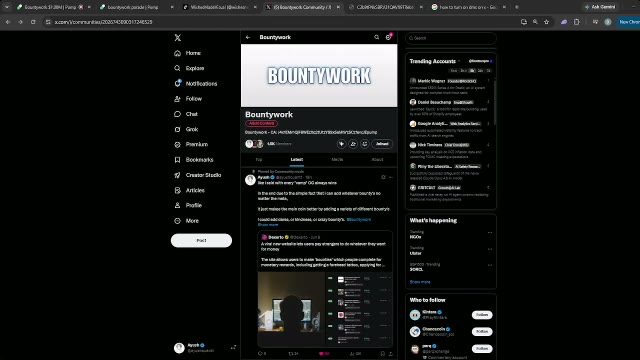Screen dimensions: 640x360
Task: Open Grok in the left sidebar
Action: coord(186,129)
